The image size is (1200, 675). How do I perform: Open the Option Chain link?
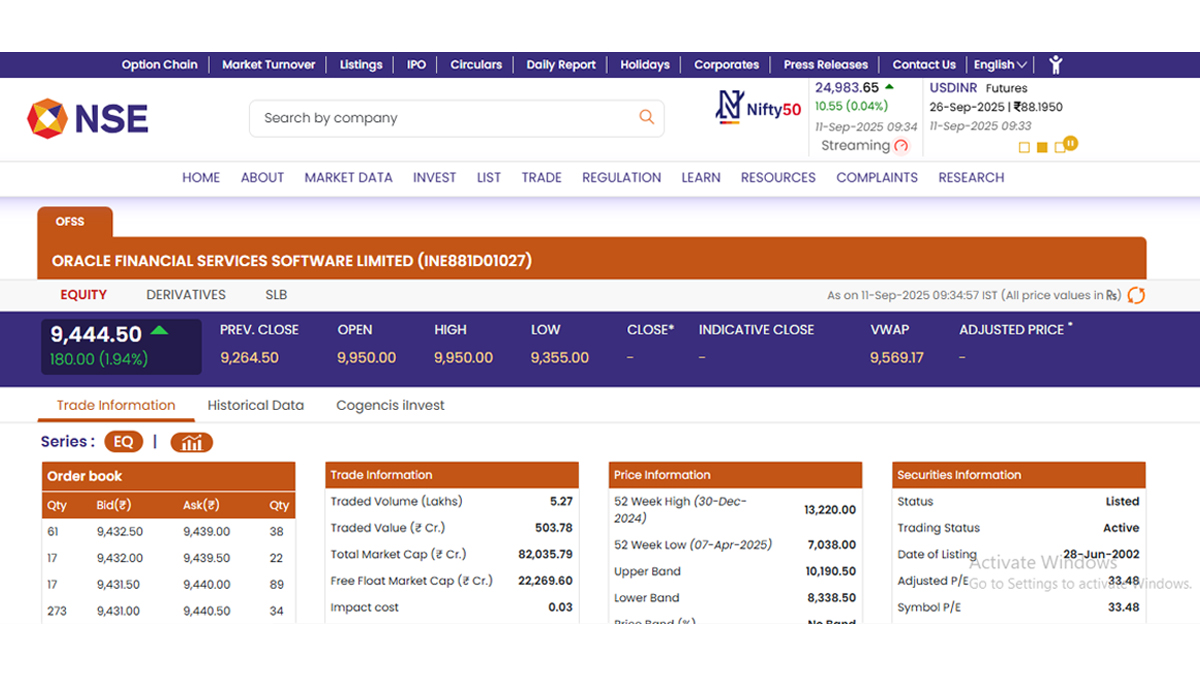[x=160, y=65]
